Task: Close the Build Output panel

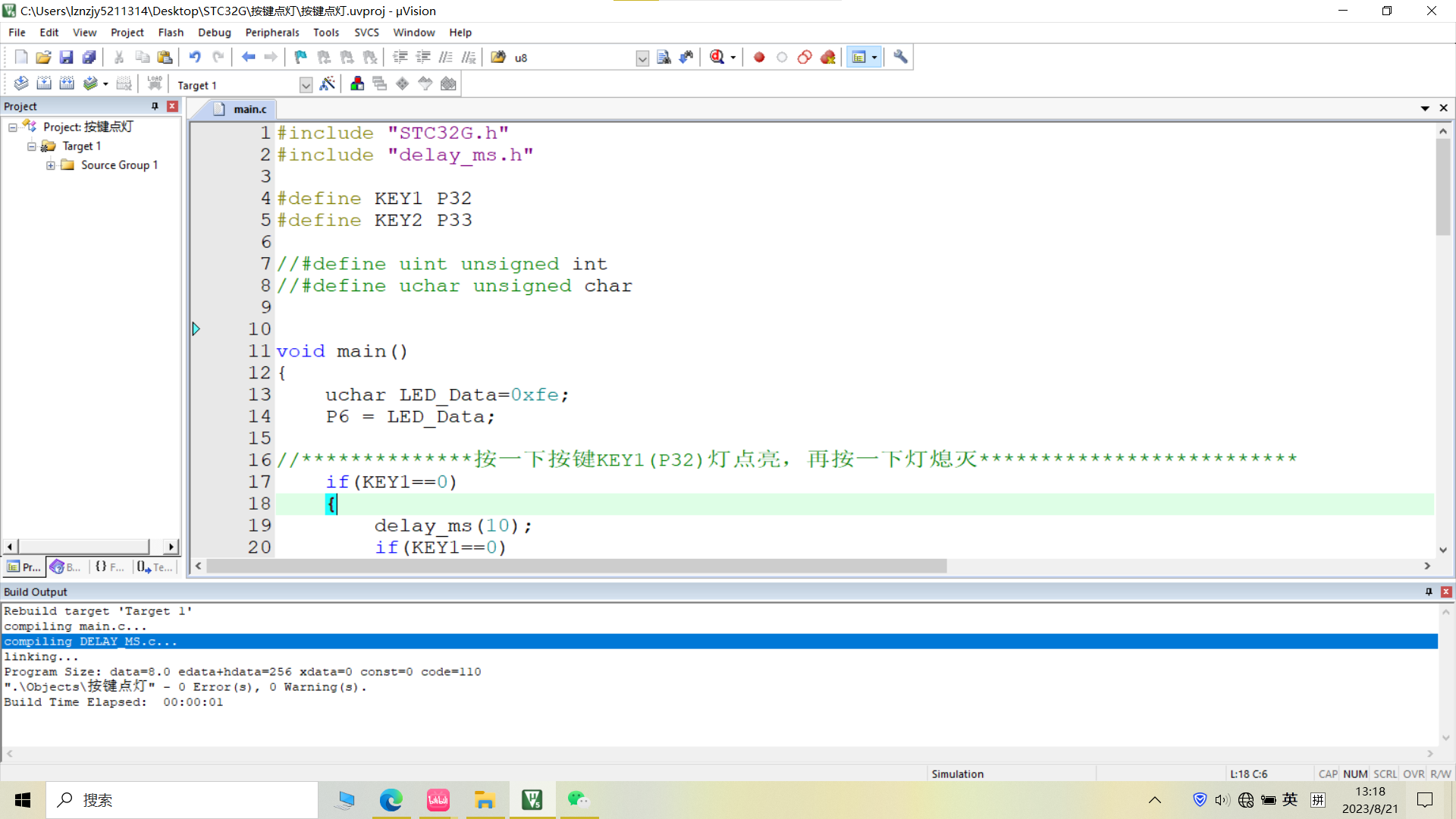Action: (x=1446, y=591)
